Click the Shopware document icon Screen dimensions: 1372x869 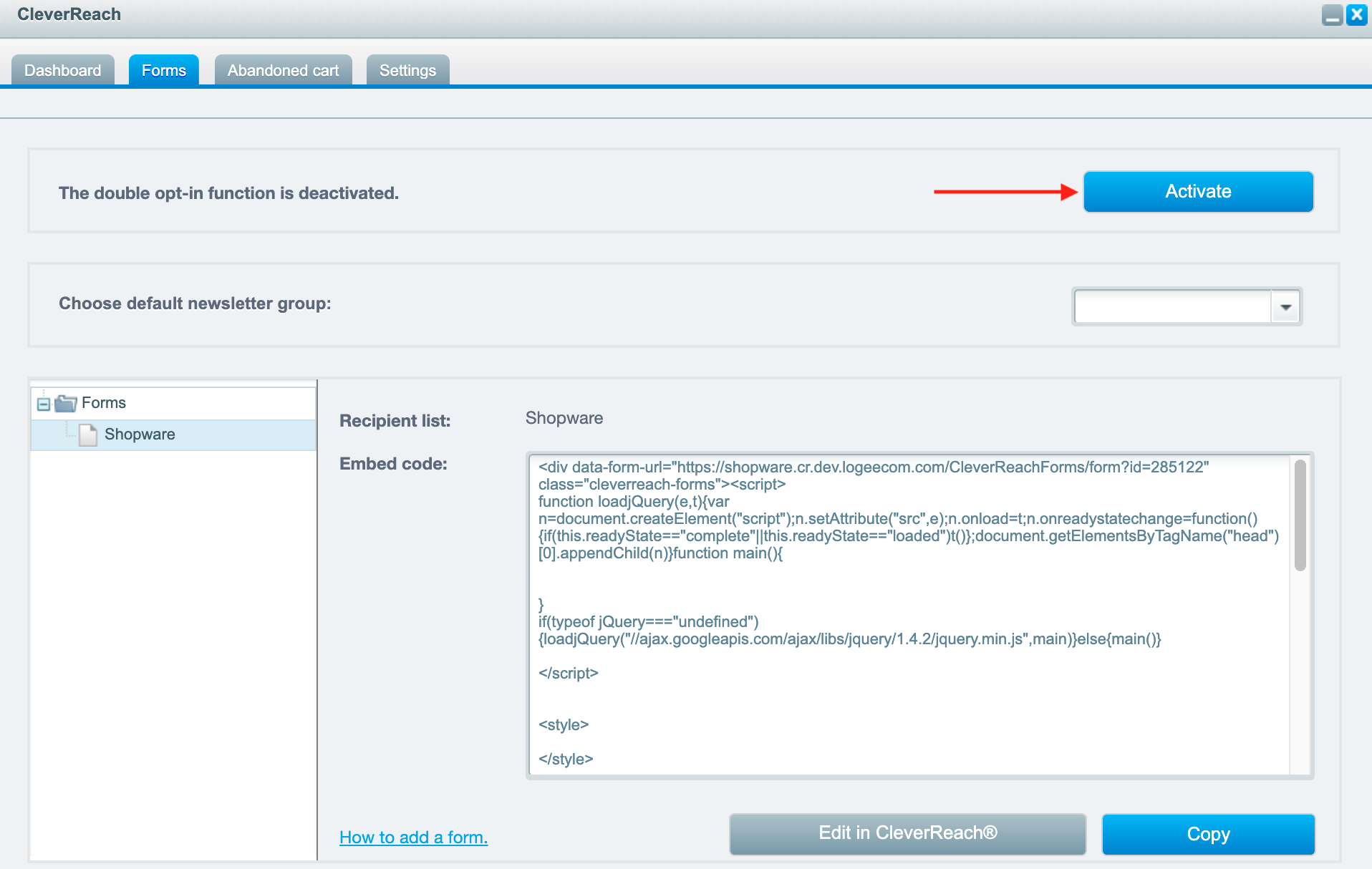click(x=88, y=434)
